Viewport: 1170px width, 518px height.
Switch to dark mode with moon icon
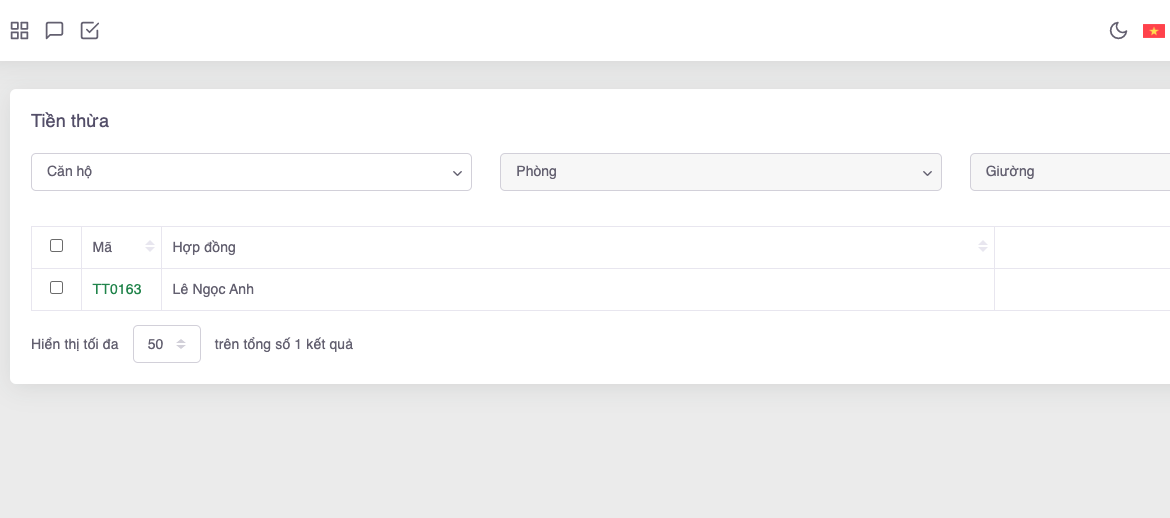click(x=1118, y=31)
